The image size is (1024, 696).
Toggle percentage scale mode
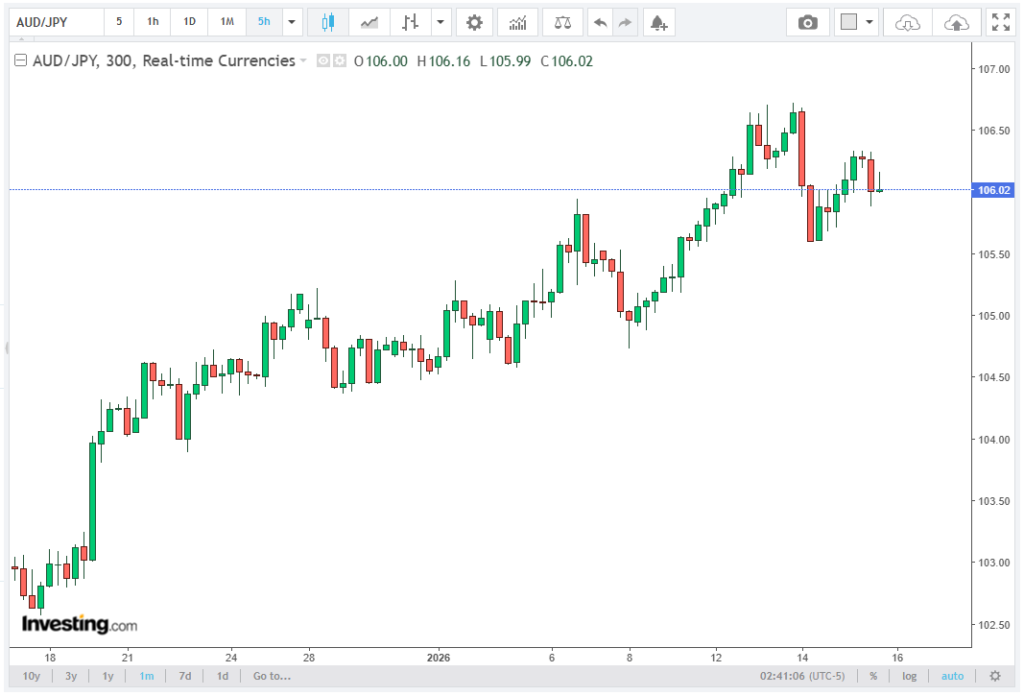coord(873,676)
